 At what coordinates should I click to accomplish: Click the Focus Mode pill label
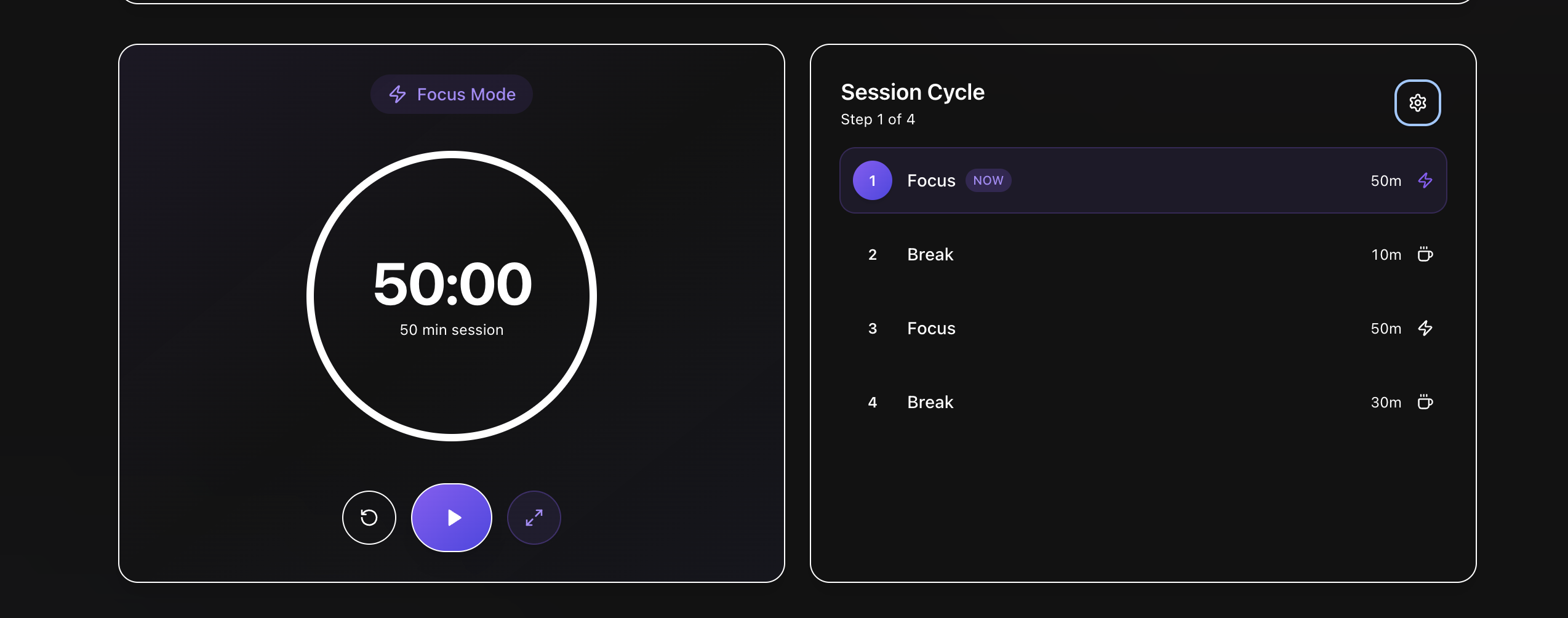tap(452, 94)
